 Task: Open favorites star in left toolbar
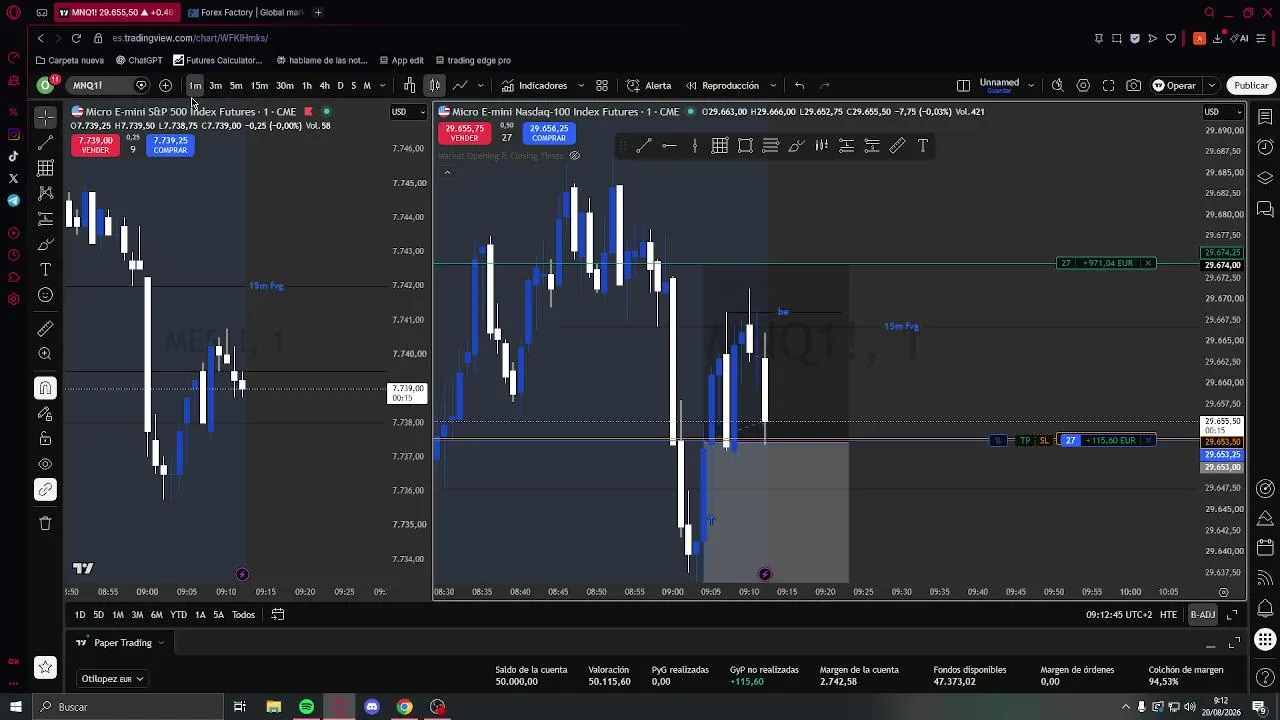pyautogui.click(x=45, y=667)
